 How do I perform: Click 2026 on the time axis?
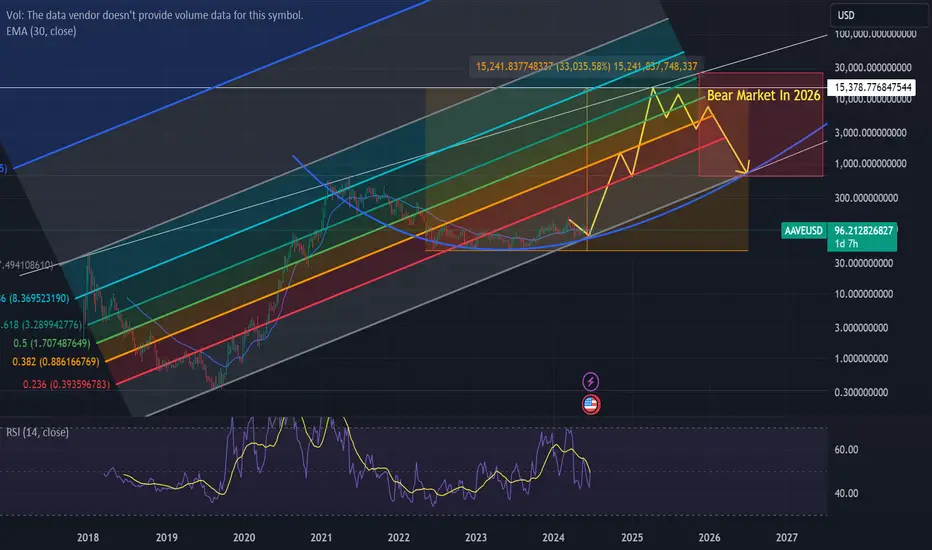[709, 538]
